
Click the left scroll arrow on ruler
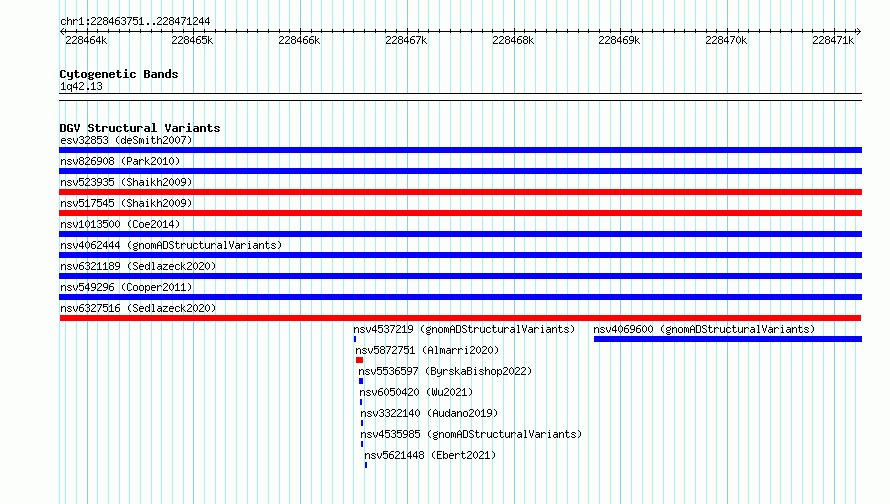[x=62, y=32]
